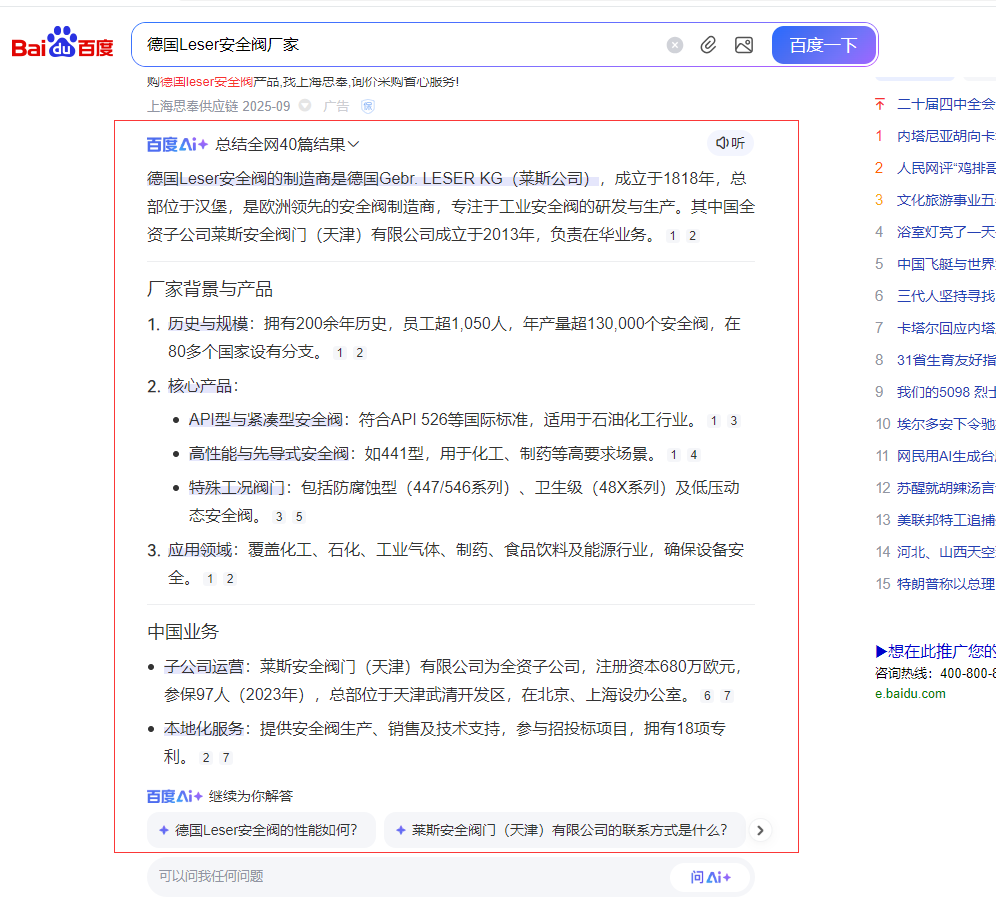Click the shield icon beside 广告
996x897 pixels.
[368, 106]
